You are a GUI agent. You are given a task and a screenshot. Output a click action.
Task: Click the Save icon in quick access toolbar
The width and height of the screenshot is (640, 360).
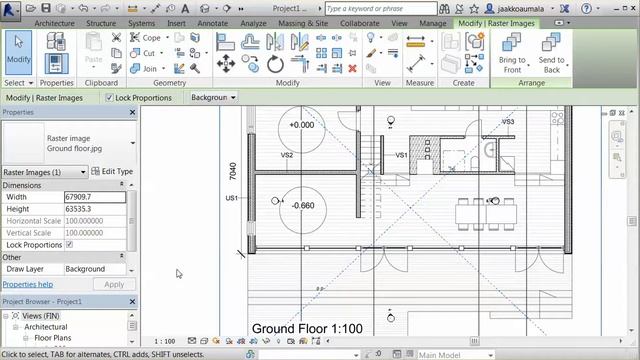coord(46,8)
